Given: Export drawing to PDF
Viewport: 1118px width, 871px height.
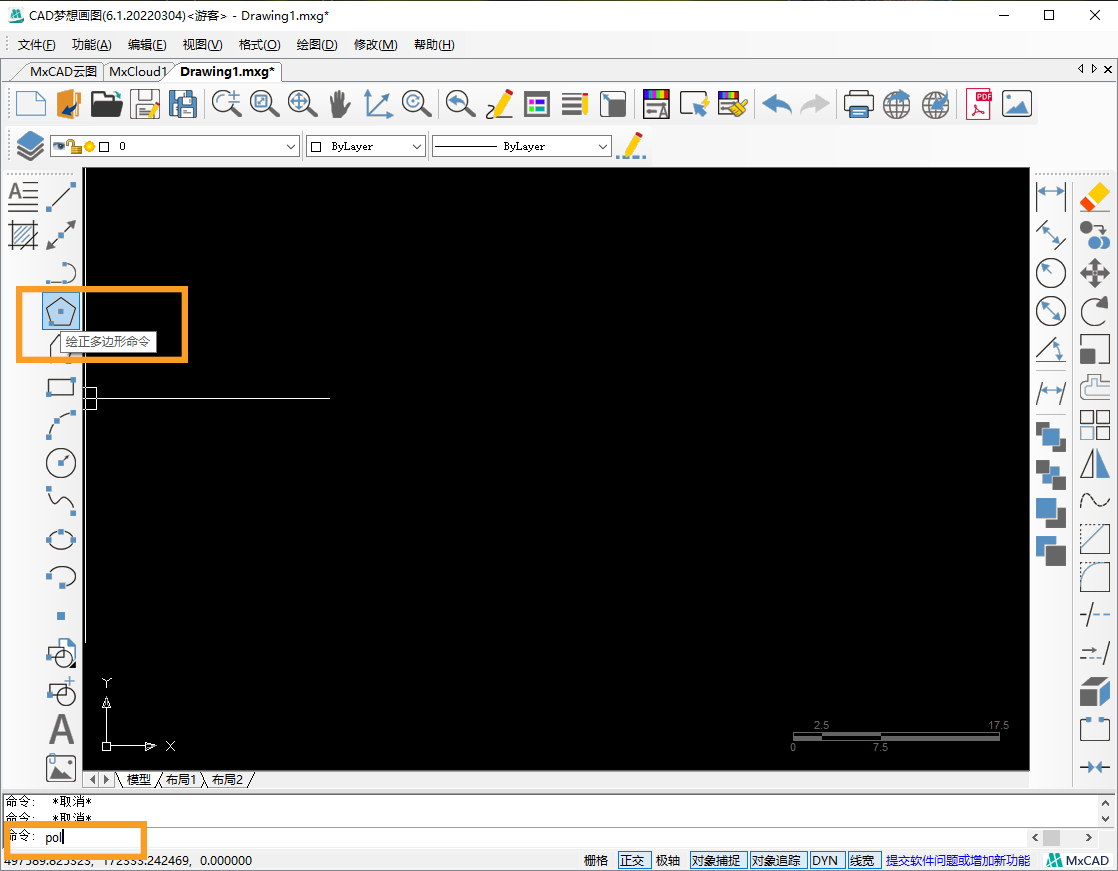Looking at the screenshot, I should click(x=978, y=104).
